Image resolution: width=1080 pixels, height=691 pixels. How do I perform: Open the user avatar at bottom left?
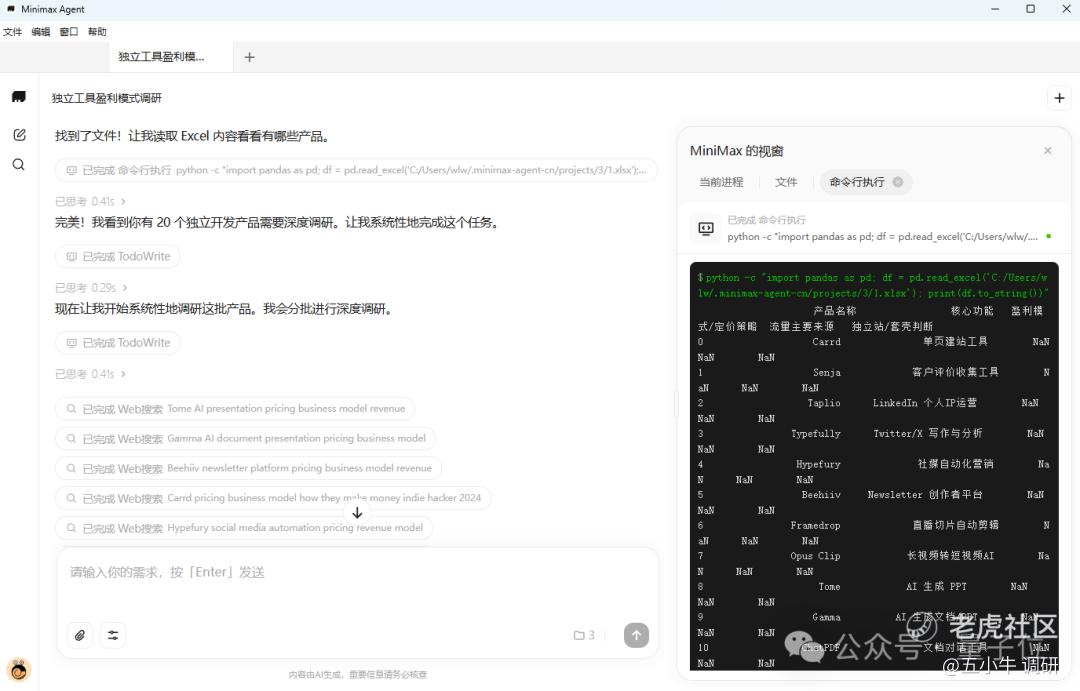coord(19,669)
